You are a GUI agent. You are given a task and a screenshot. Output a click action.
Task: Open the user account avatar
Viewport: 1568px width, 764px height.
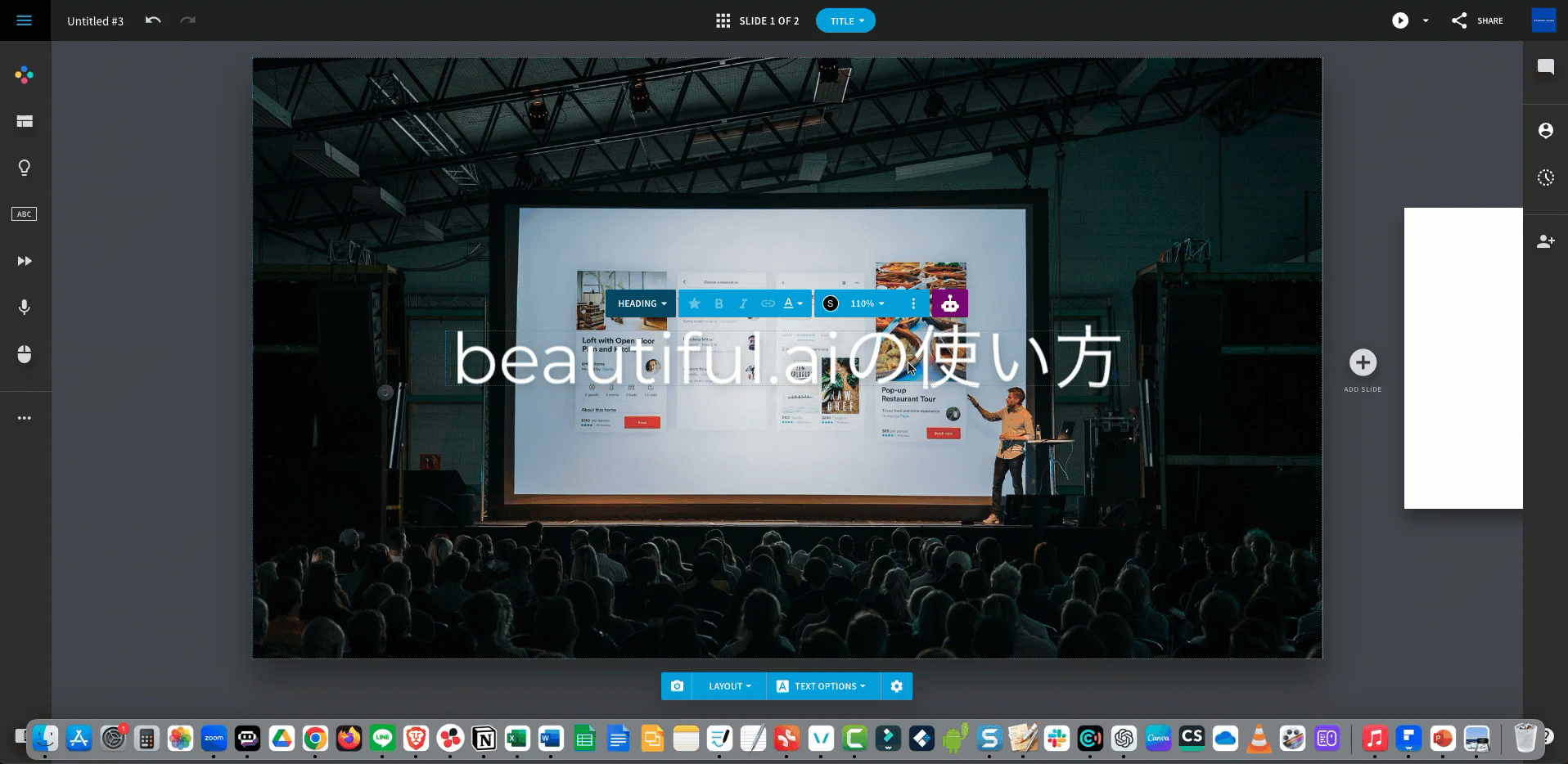point(1543,20)
